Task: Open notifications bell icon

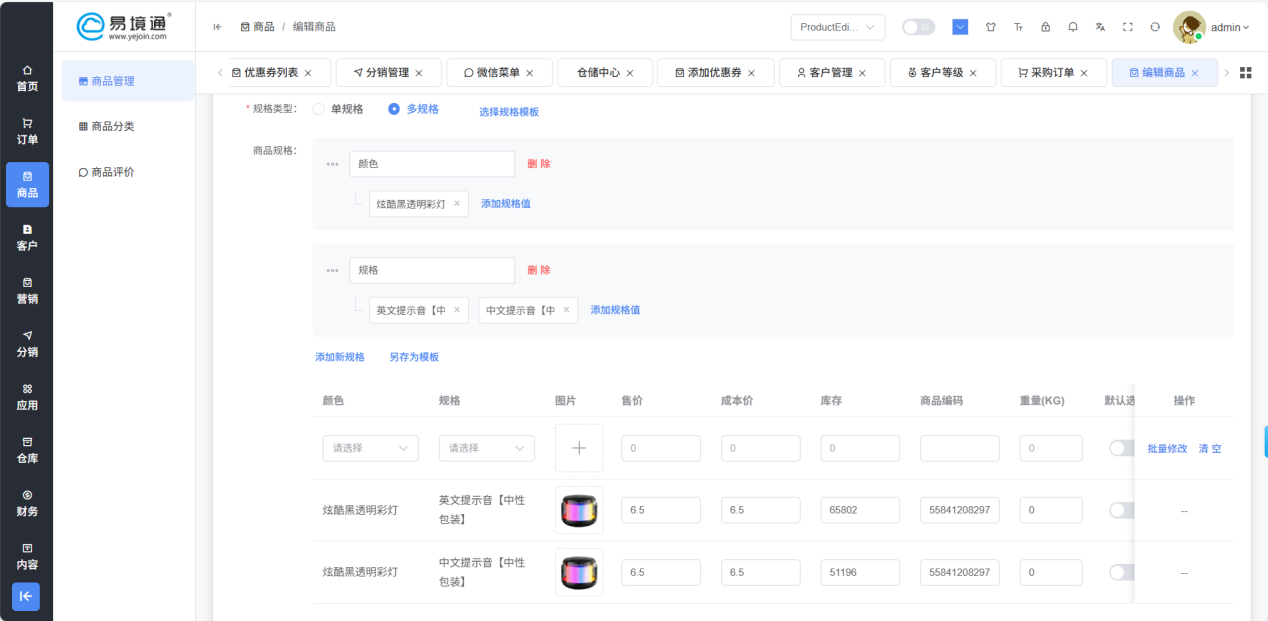Action: 1073,27
